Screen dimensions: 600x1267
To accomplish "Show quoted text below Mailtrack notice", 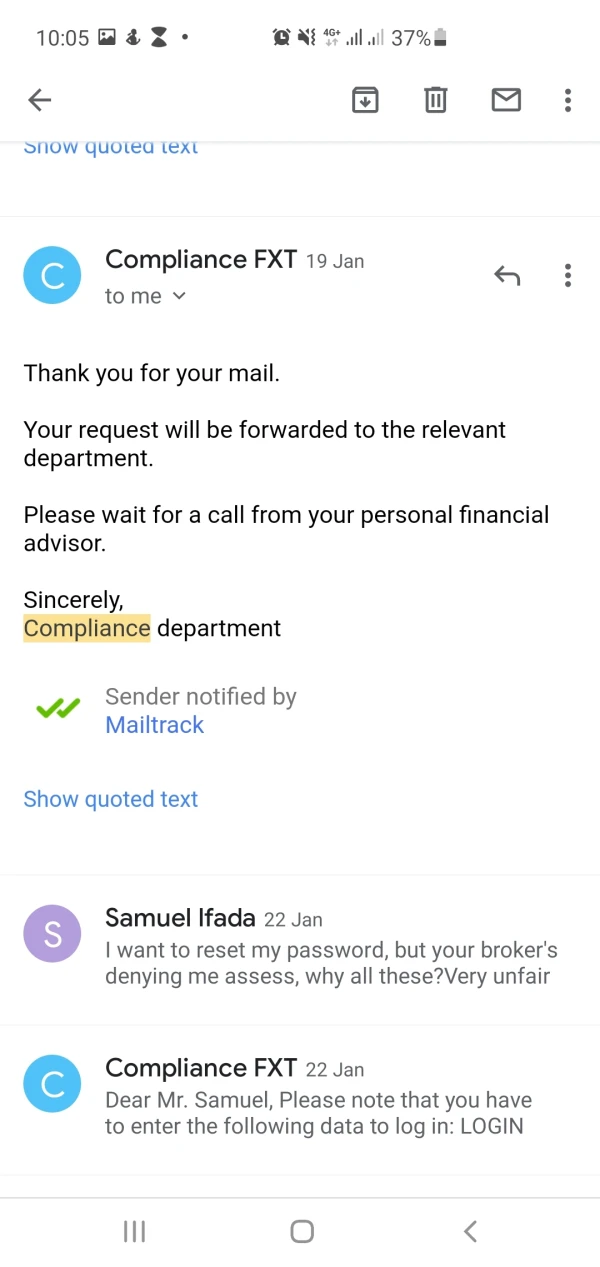I will [x=111, y=799].
